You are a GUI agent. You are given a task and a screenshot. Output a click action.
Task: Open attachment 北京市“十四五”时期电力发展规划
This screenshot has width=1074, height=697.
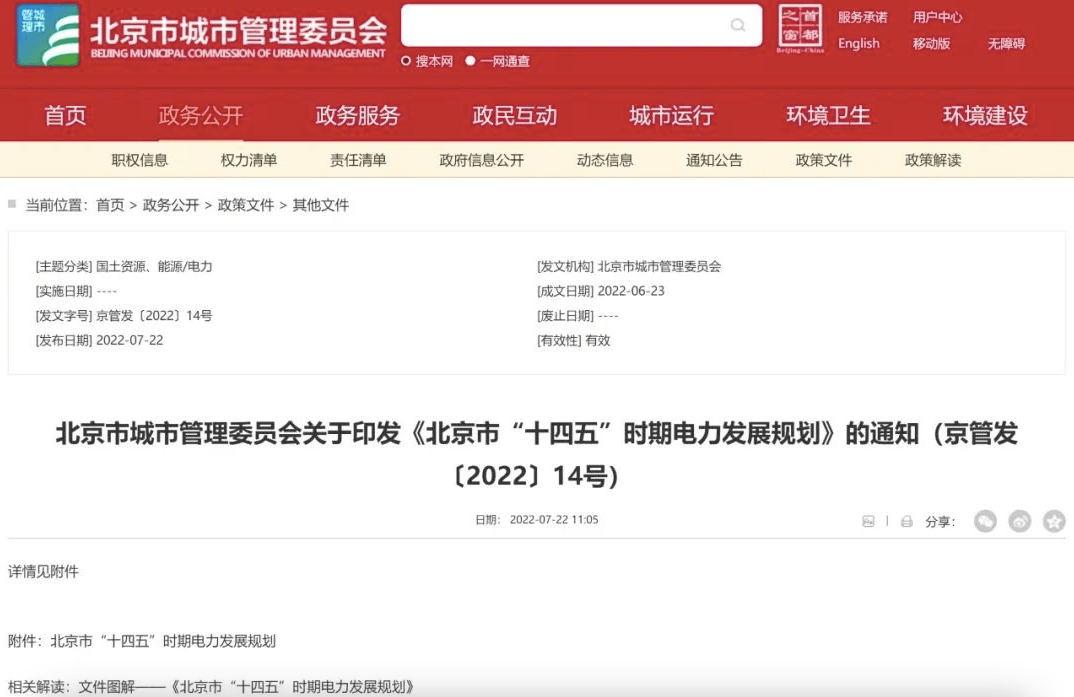pyautogui.click(x=163, y=641)
